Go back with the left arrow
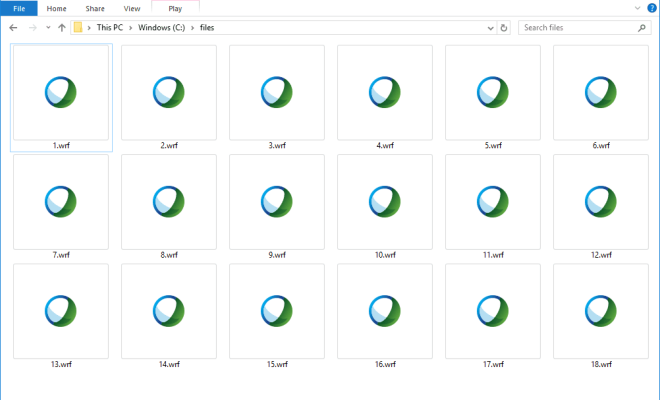This screenshot has width=660, height=400. point(13,28)
